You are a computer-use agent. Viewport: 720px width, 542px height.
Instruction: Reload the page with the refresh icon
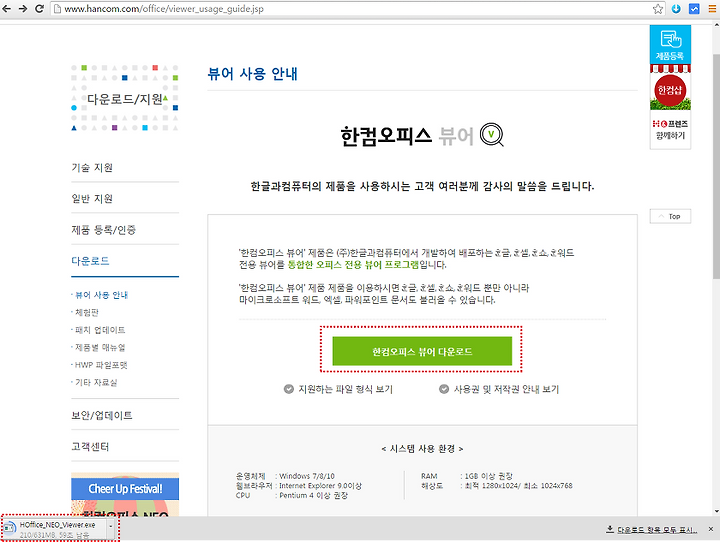(x=39, y=9)
